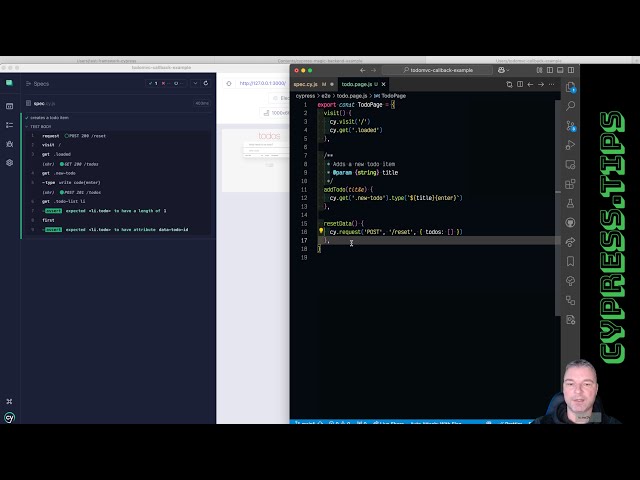
Task: Filter by passed tests count
Action: tap(153, 83)
